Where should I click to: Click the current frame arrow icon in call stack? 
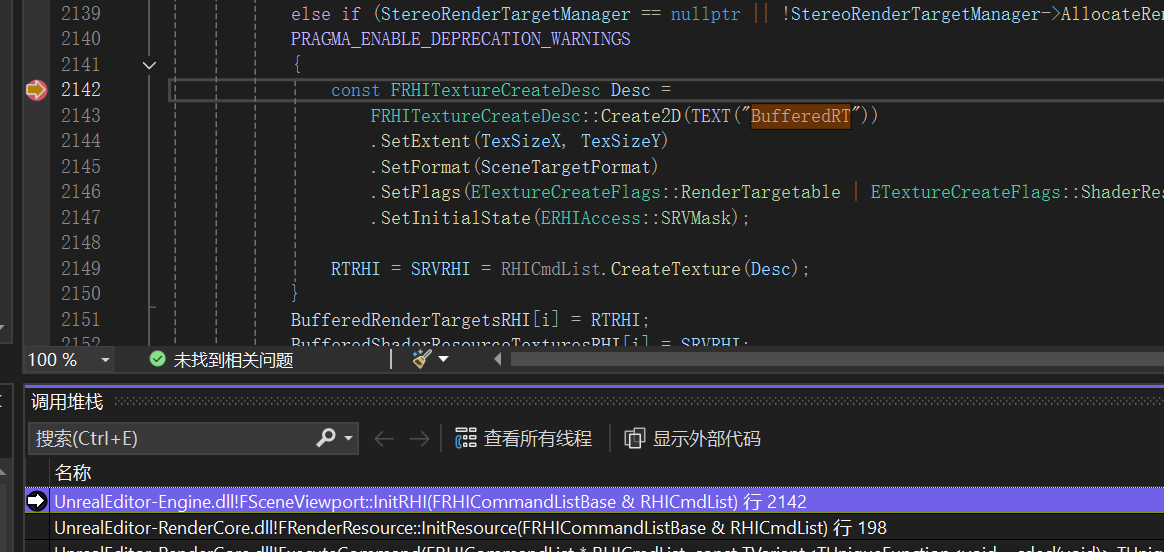click(x=36, y=502)
